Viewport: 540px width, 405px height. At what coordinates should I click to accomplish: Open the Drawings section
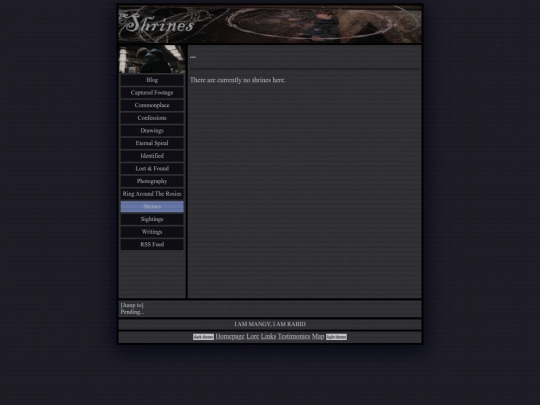(152, 131)
